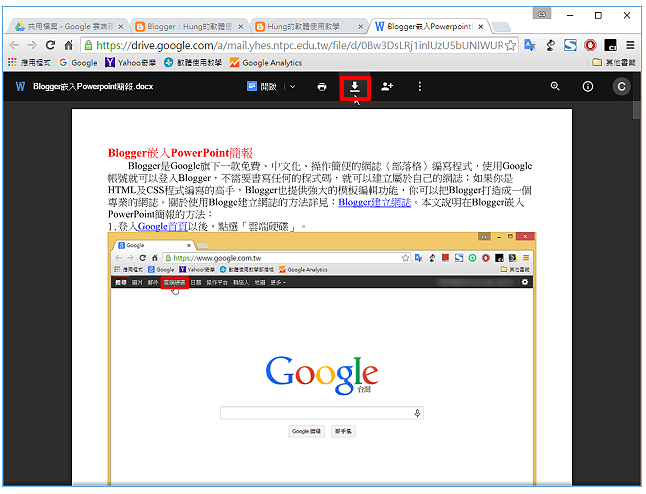Image resolution: width=646 pixels, height=494 pixels.
Task: Open browser home page
Action: (68, 45)
